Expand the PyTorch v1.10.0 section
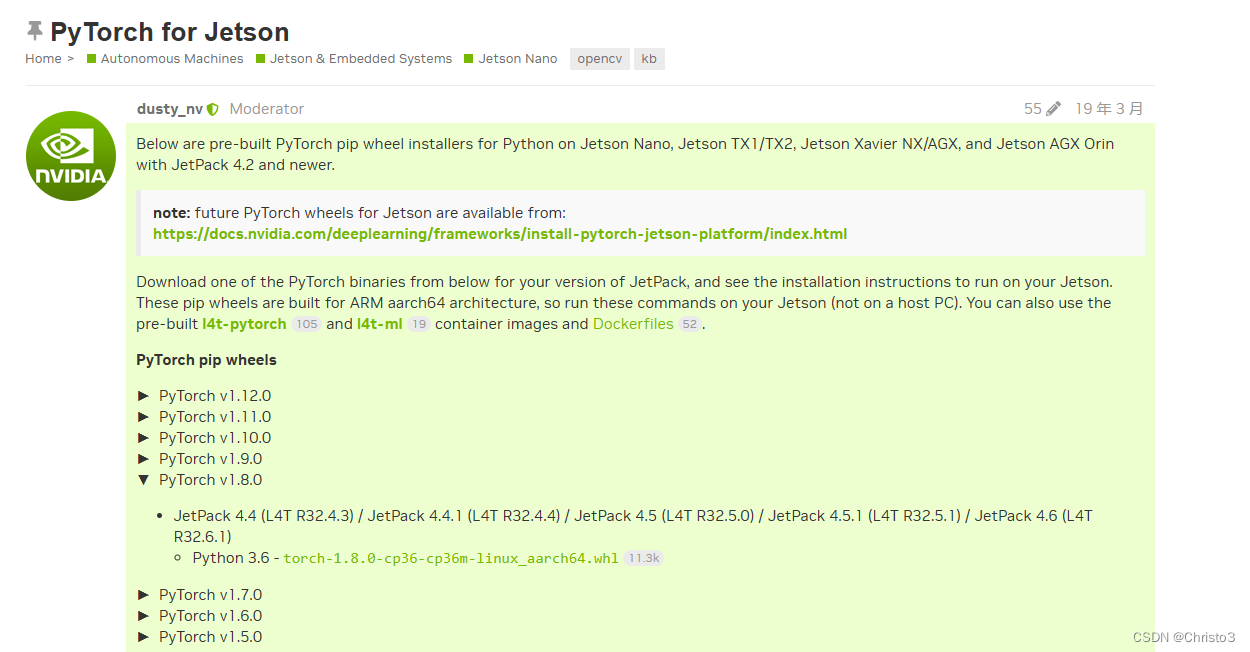 click(204, 437)
